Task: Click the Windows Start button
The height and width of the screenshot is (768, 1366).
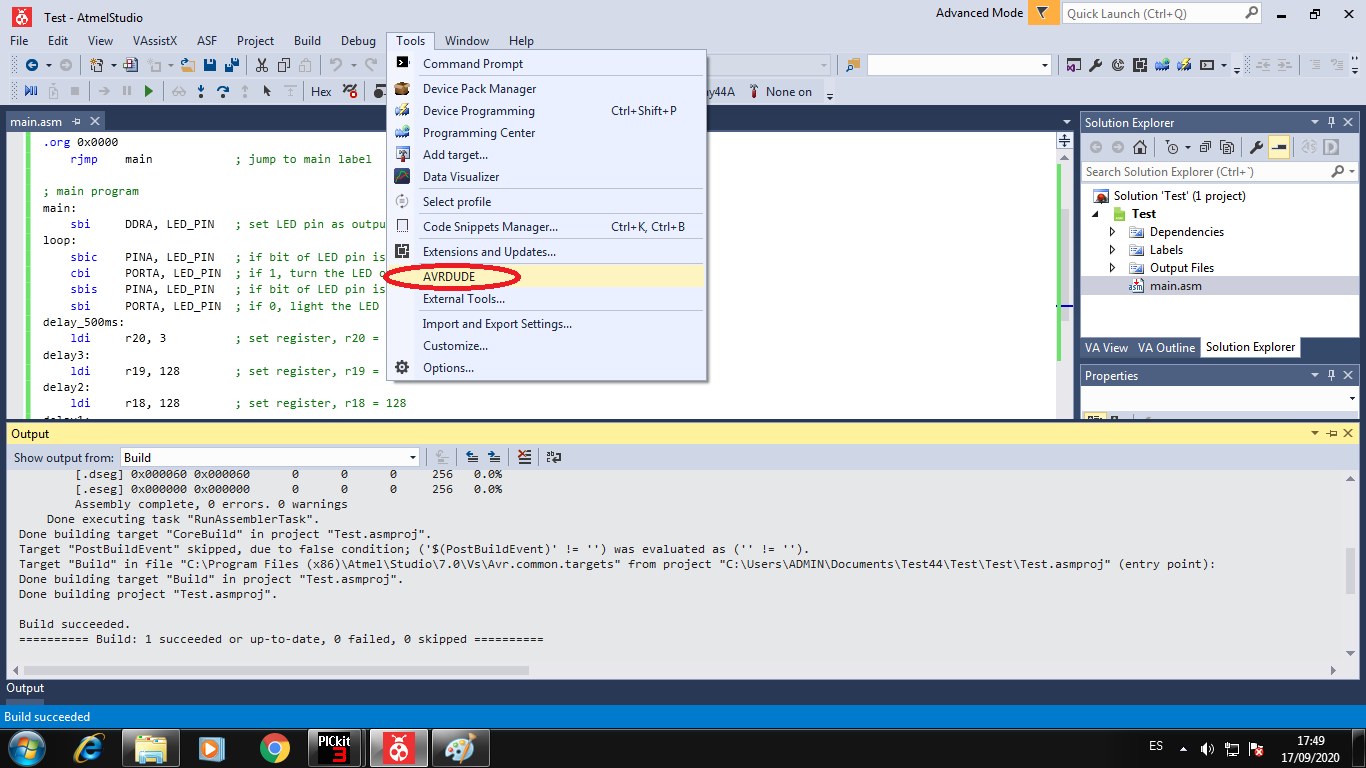Action: [25, 747]
